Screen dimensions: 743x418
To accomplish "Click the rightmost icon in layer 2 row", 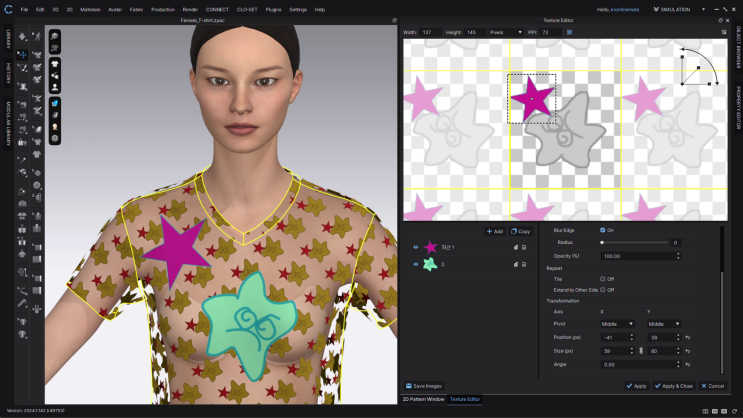I will [524, 264].
